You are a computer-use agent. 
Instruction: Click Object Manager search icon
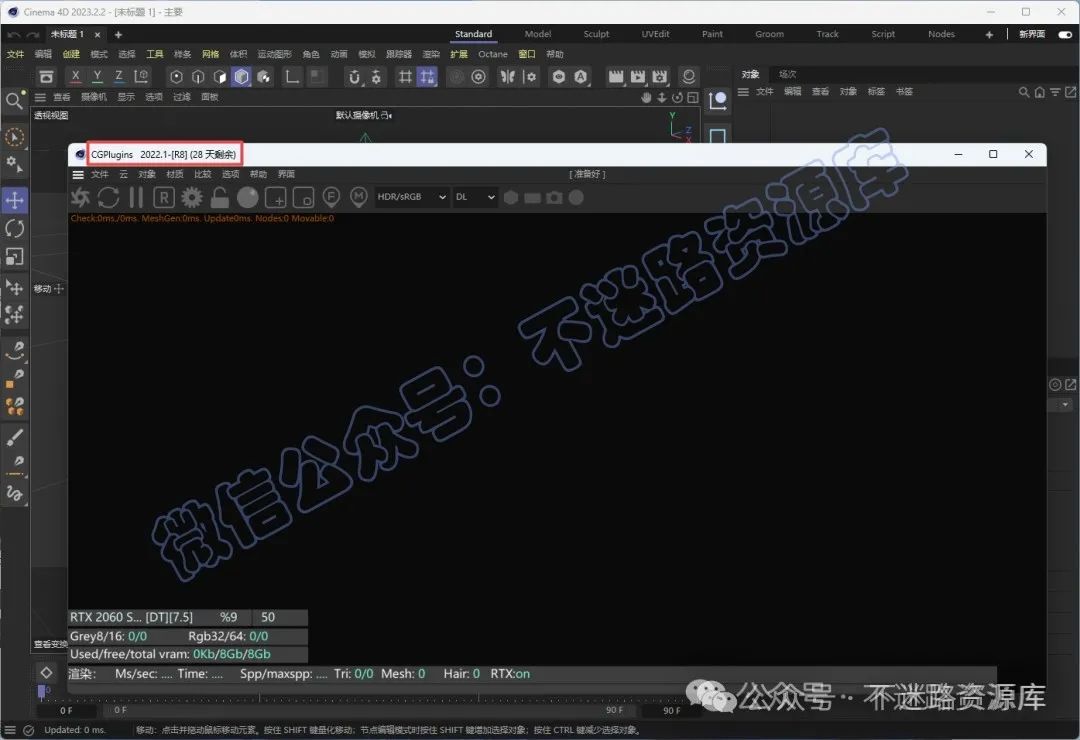[x=1024, y=92]
